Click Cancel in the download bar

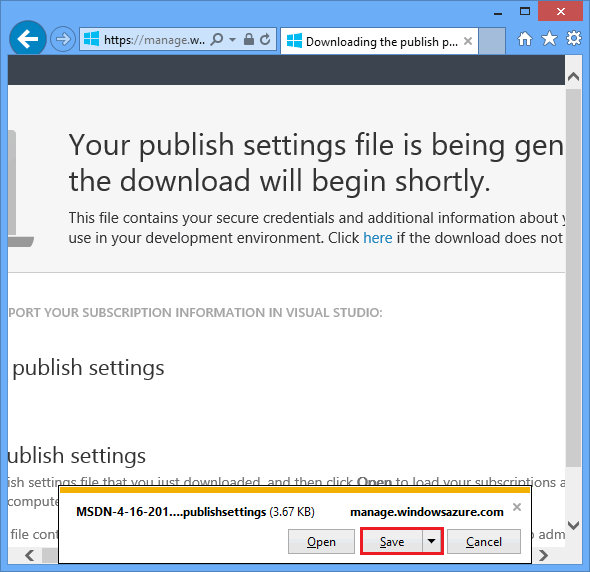[x=484, y=542]
